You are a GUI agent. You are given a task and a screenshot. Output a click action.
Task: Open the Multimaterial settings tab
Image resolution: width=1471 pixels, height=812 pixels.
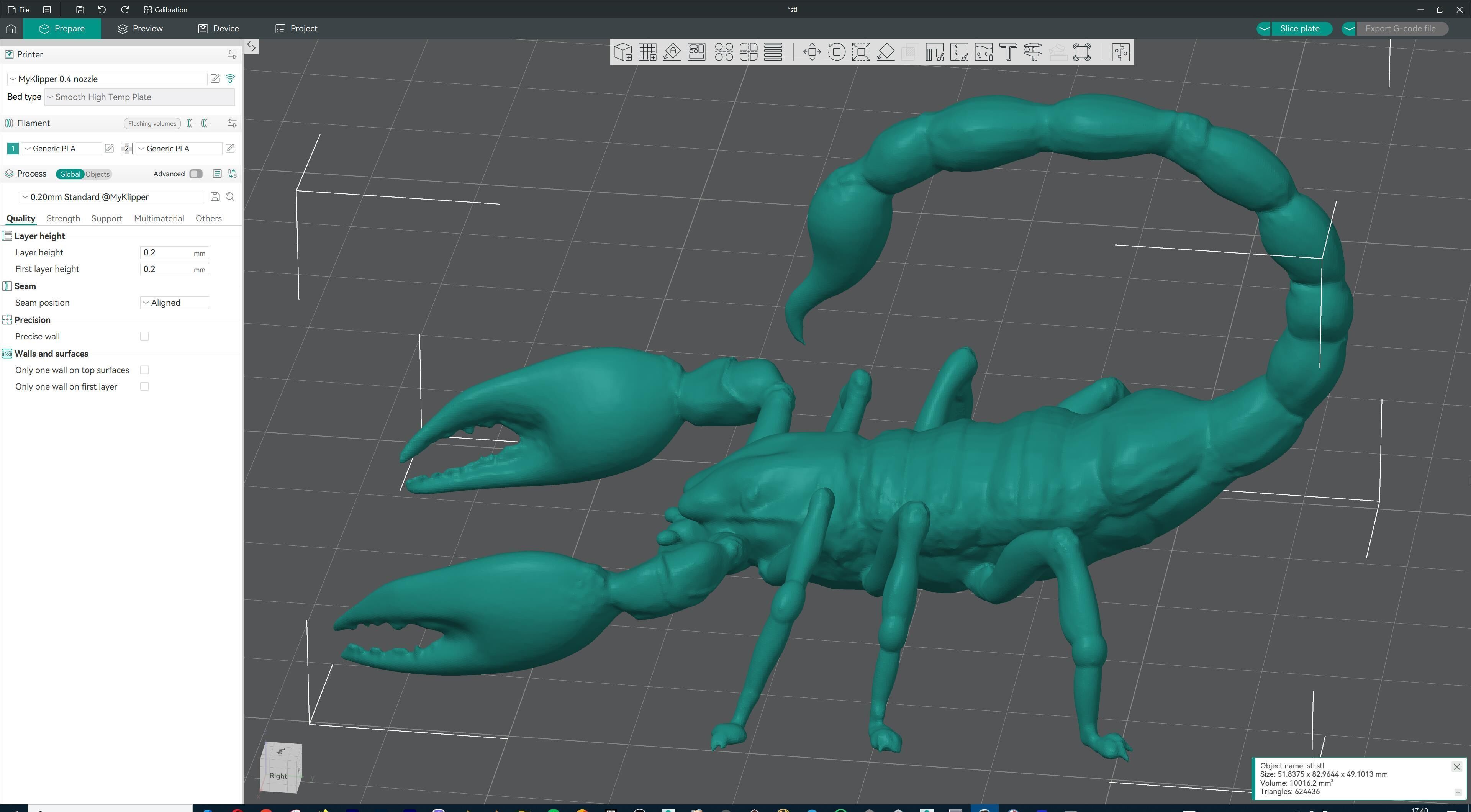click(159, 219)
